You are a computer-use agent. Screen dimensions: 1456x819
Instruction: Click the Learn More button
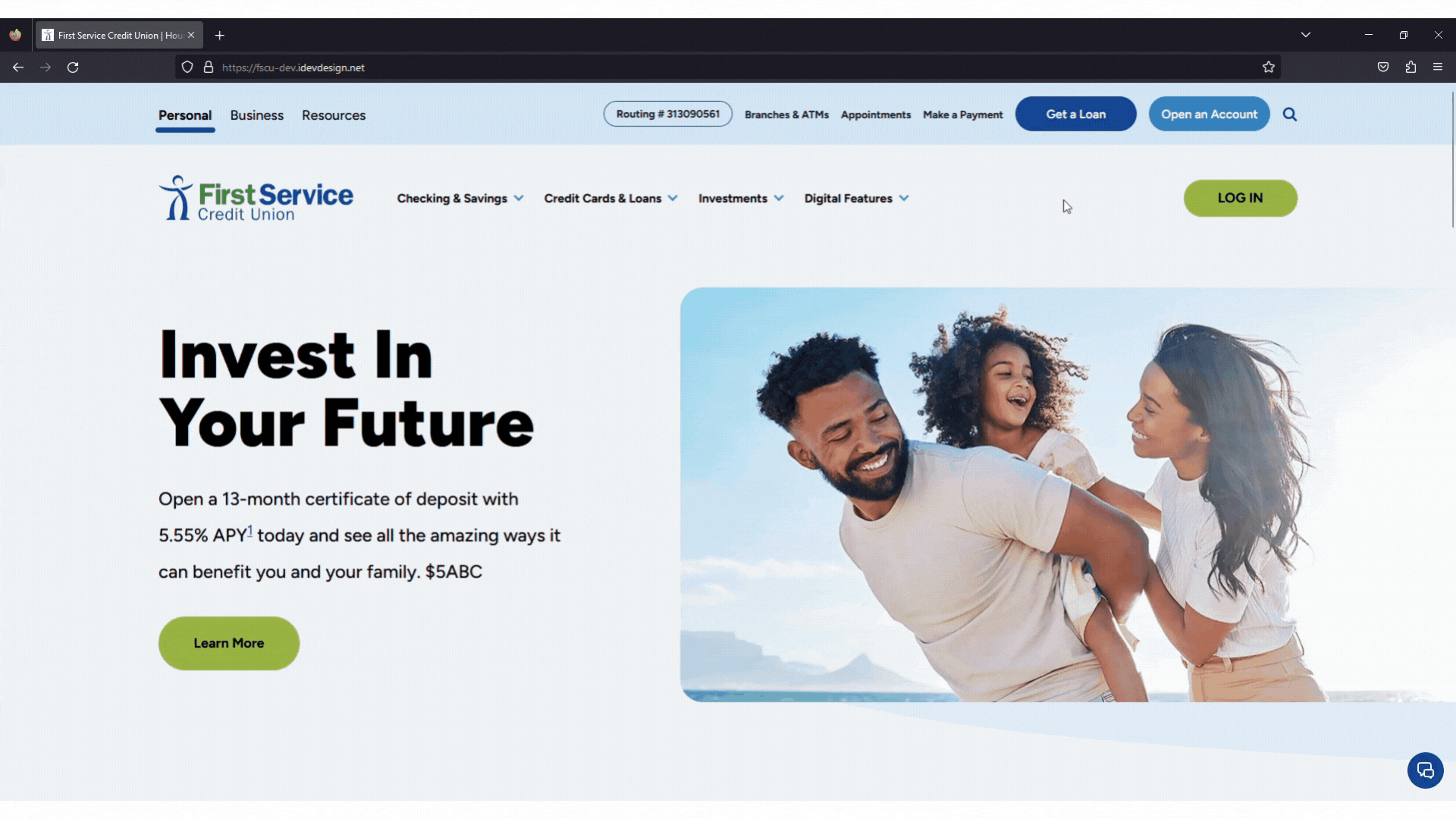[229, 643]
